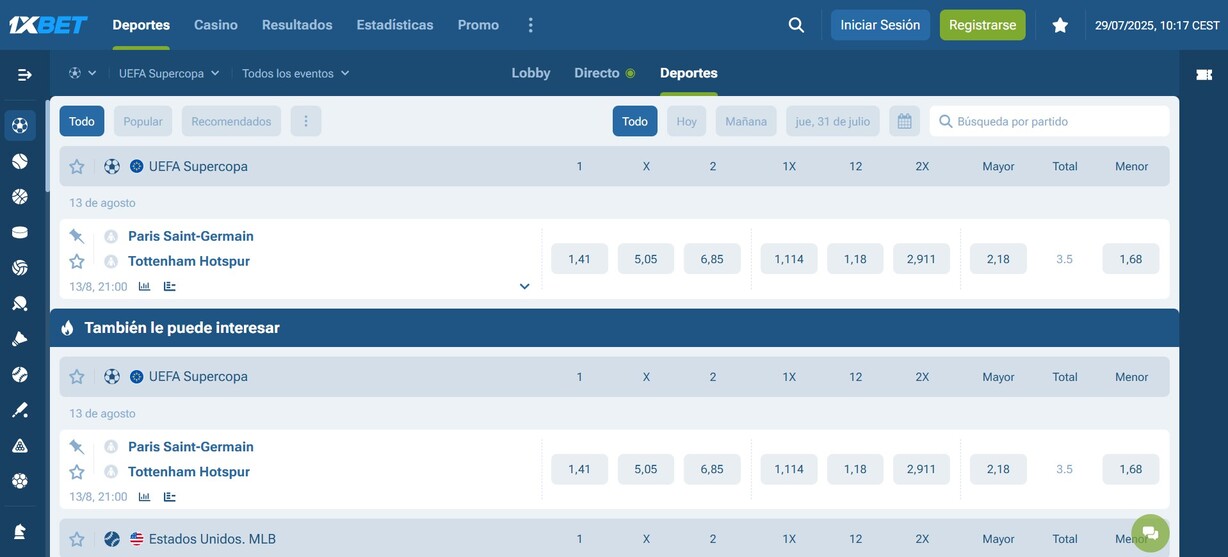
Task: Select the basketball icon in sidebar
Action: tap(20, 197)
